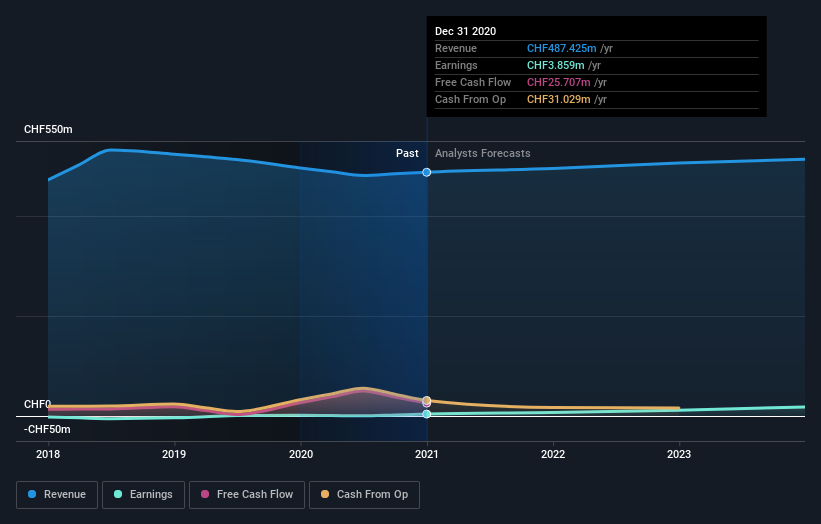This screenshot has width=821, height=524.
Task: Click the -CHF50m y-axis label
Action: [47, 429]
